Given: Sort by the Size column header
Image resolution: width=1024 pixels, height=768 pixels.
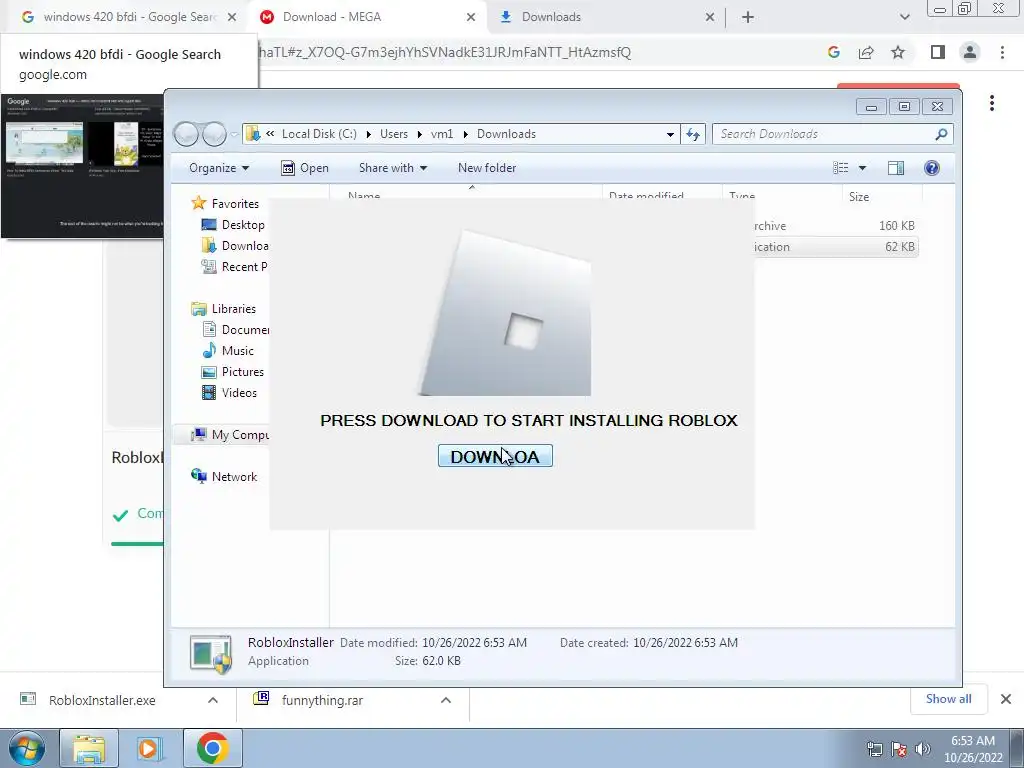Looking at the screenshot, I should (882, 196).
